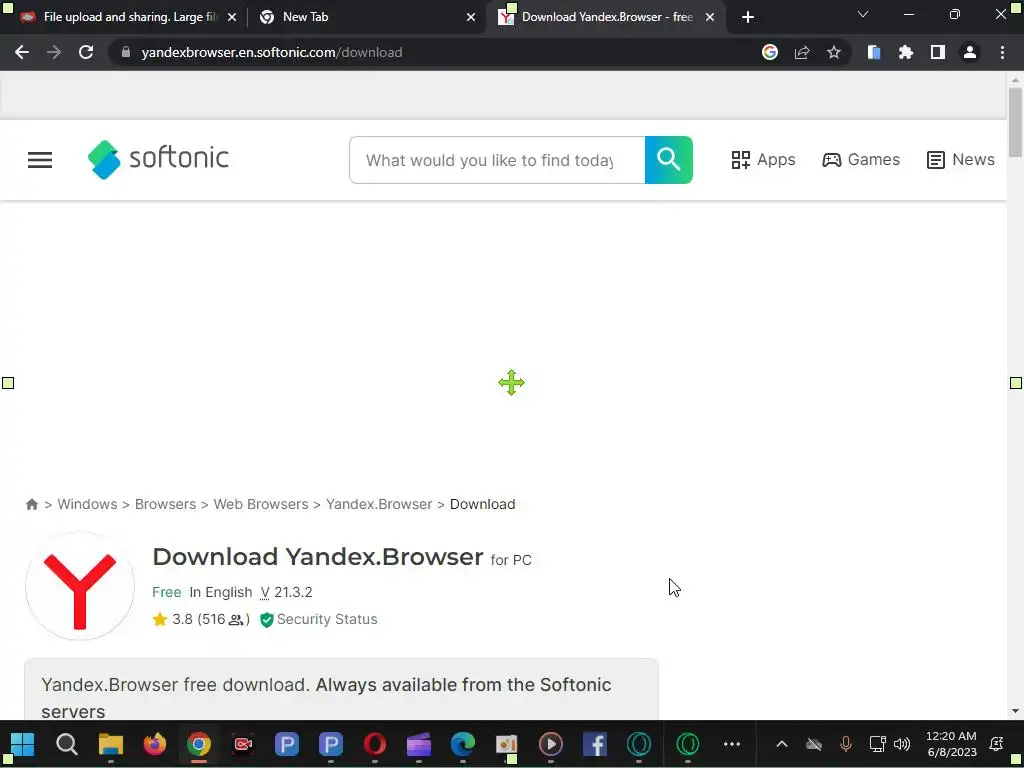Viewport: 1024px width, 768px height.
Task: Bookmark this page with the star
Action: pyautogui.click(x=834, y=52)
